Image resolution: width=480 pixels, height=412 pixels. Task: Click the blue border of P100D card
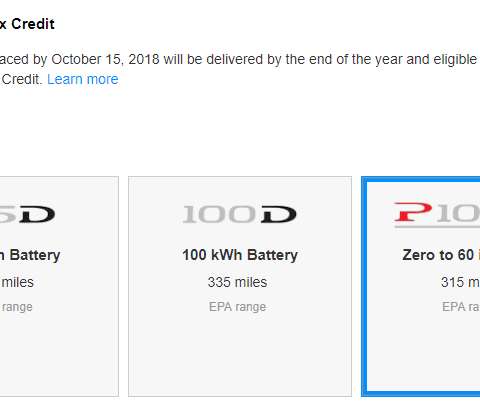coord(364,286)
